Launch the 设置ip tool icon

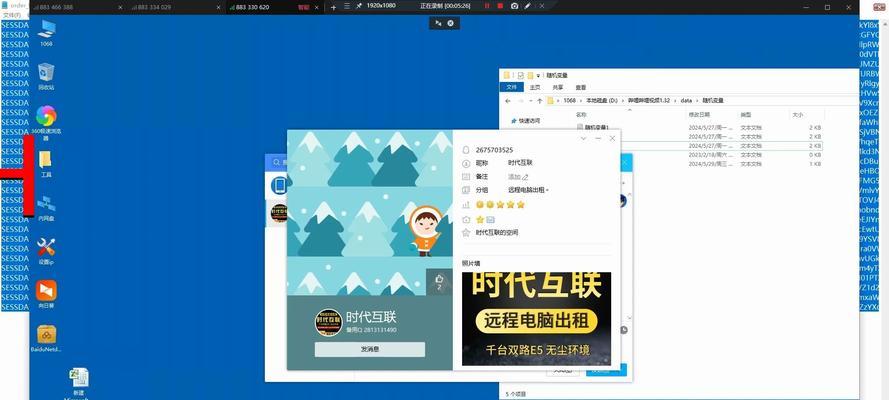(x=46, y=251)
